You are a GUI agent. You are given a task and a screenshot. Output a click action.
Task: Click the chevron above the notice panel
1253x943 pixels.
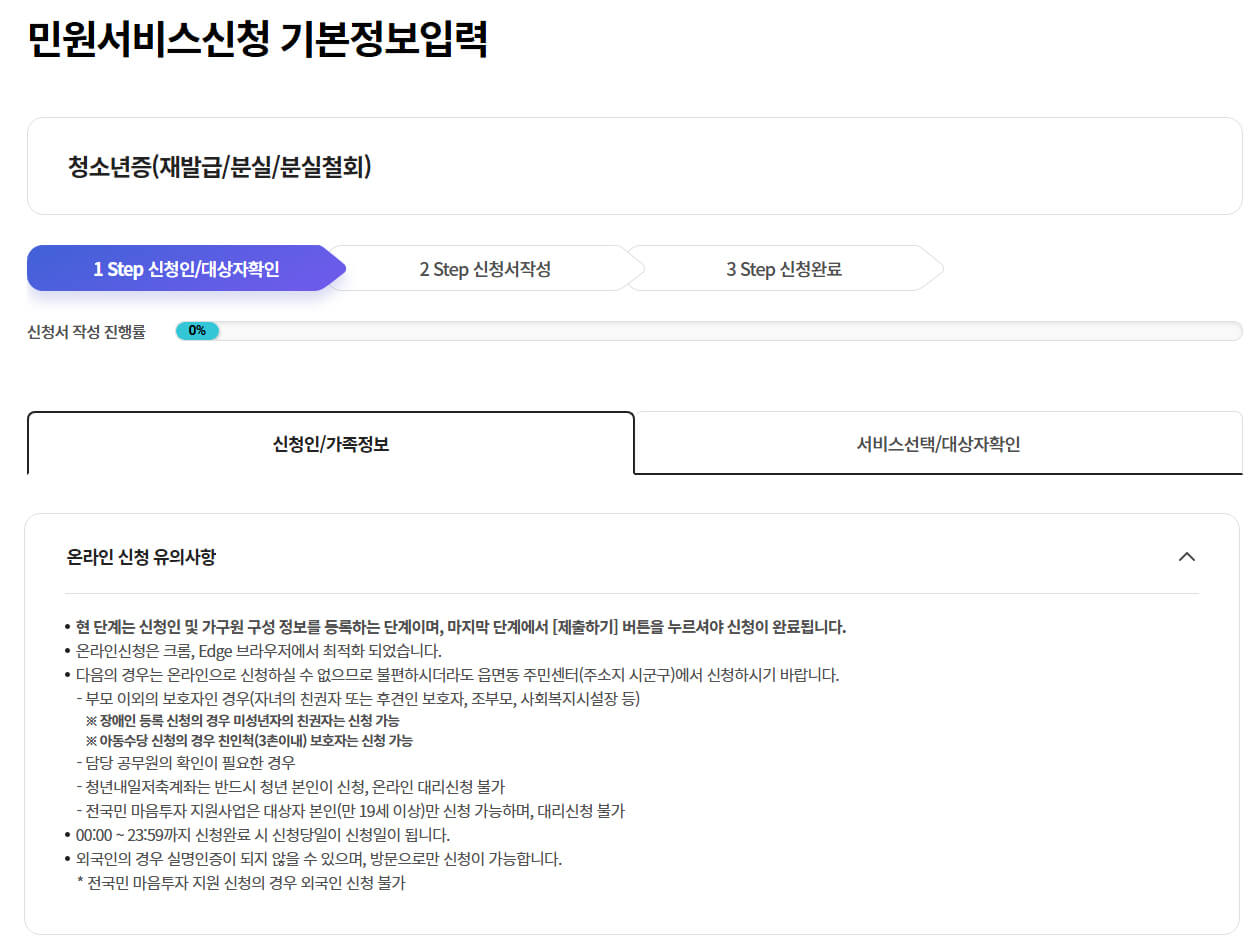click(x=1186, y=556)
